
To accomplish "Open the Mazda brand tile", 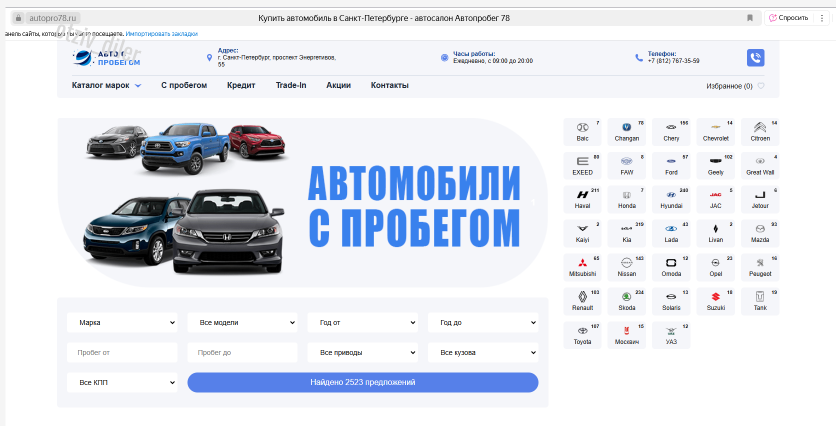I will pos(760,234).
